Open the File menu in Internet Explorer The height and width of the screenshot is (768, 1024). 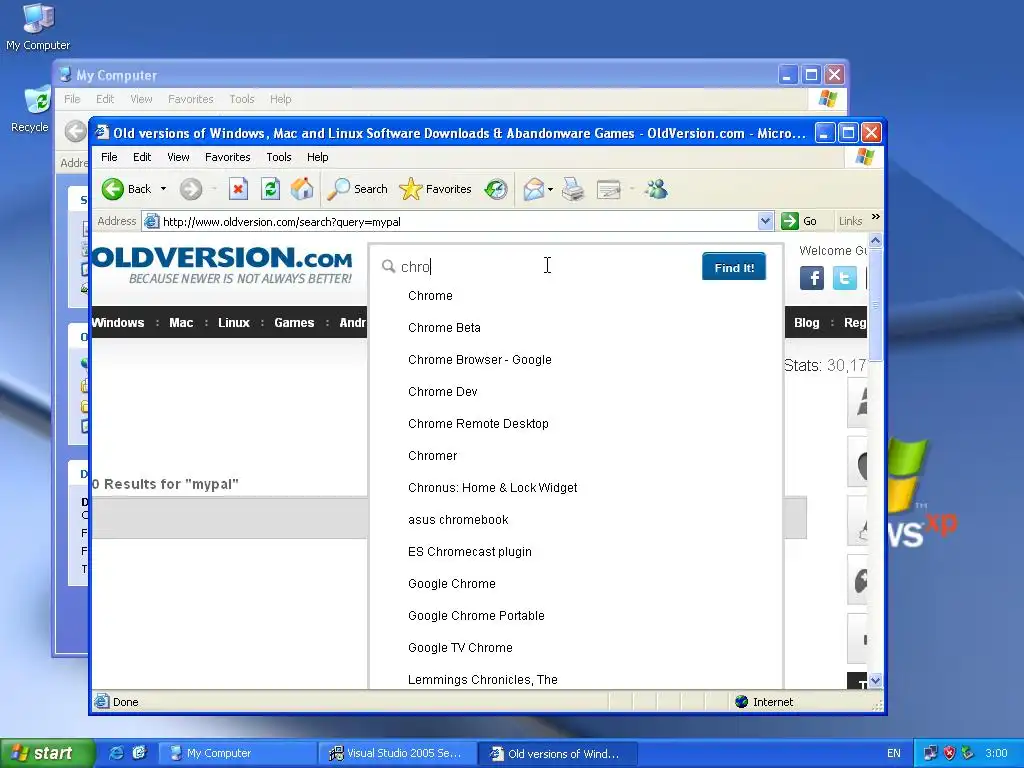point(109,157)
